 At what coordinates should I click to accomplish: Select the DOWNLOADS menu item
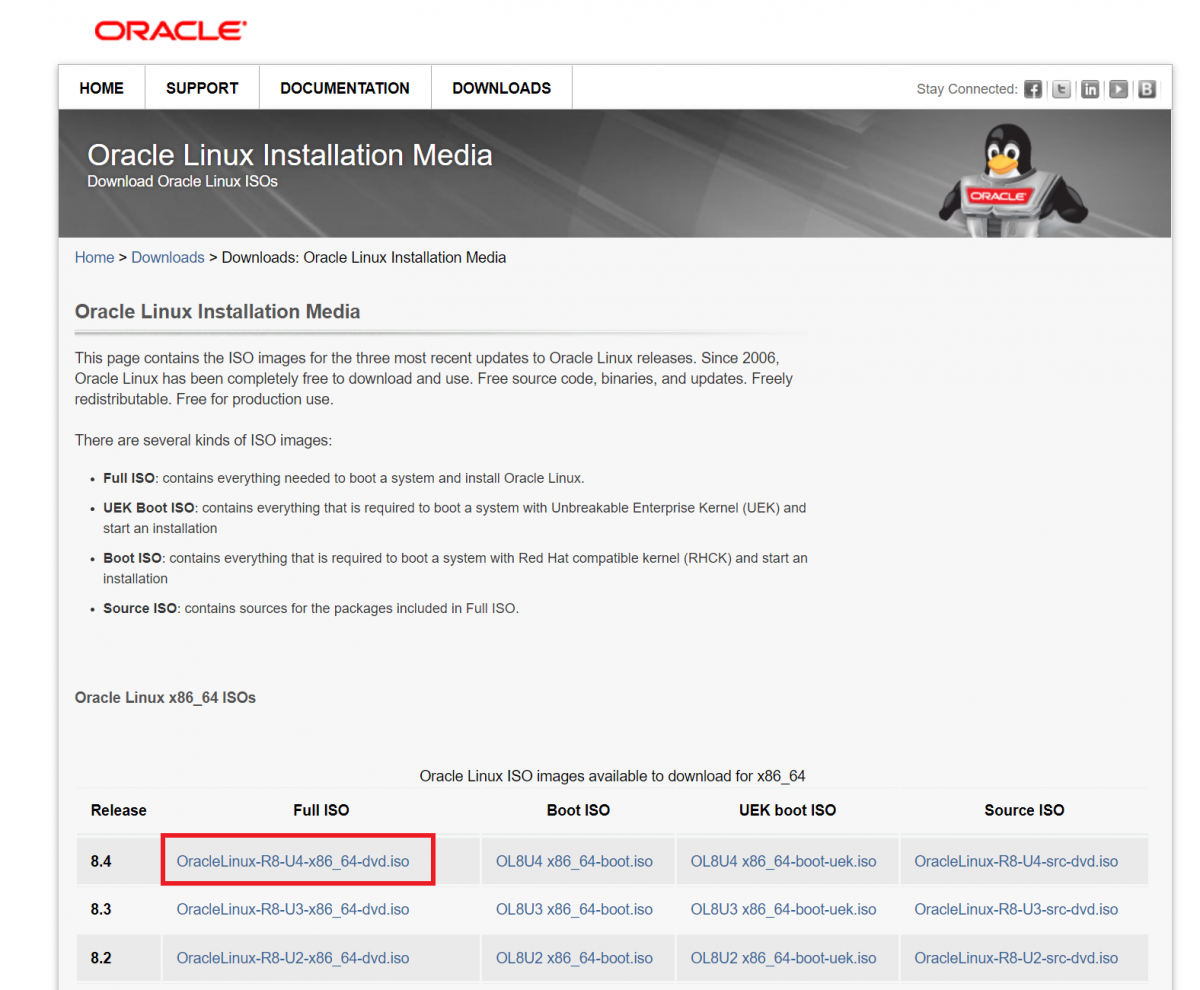(x=501, y=88)
